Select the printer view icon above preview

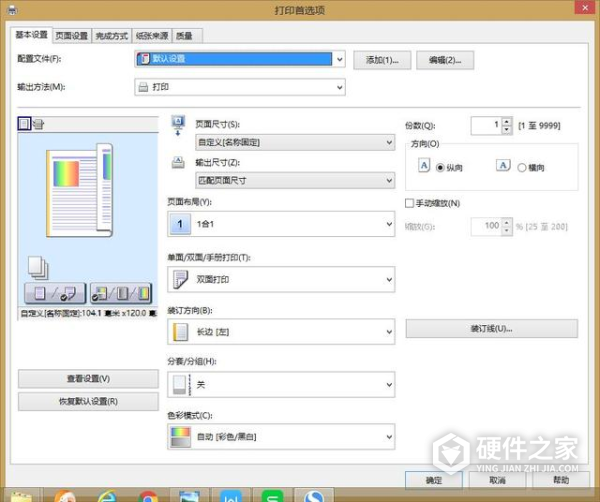click(x=38, y=124)
